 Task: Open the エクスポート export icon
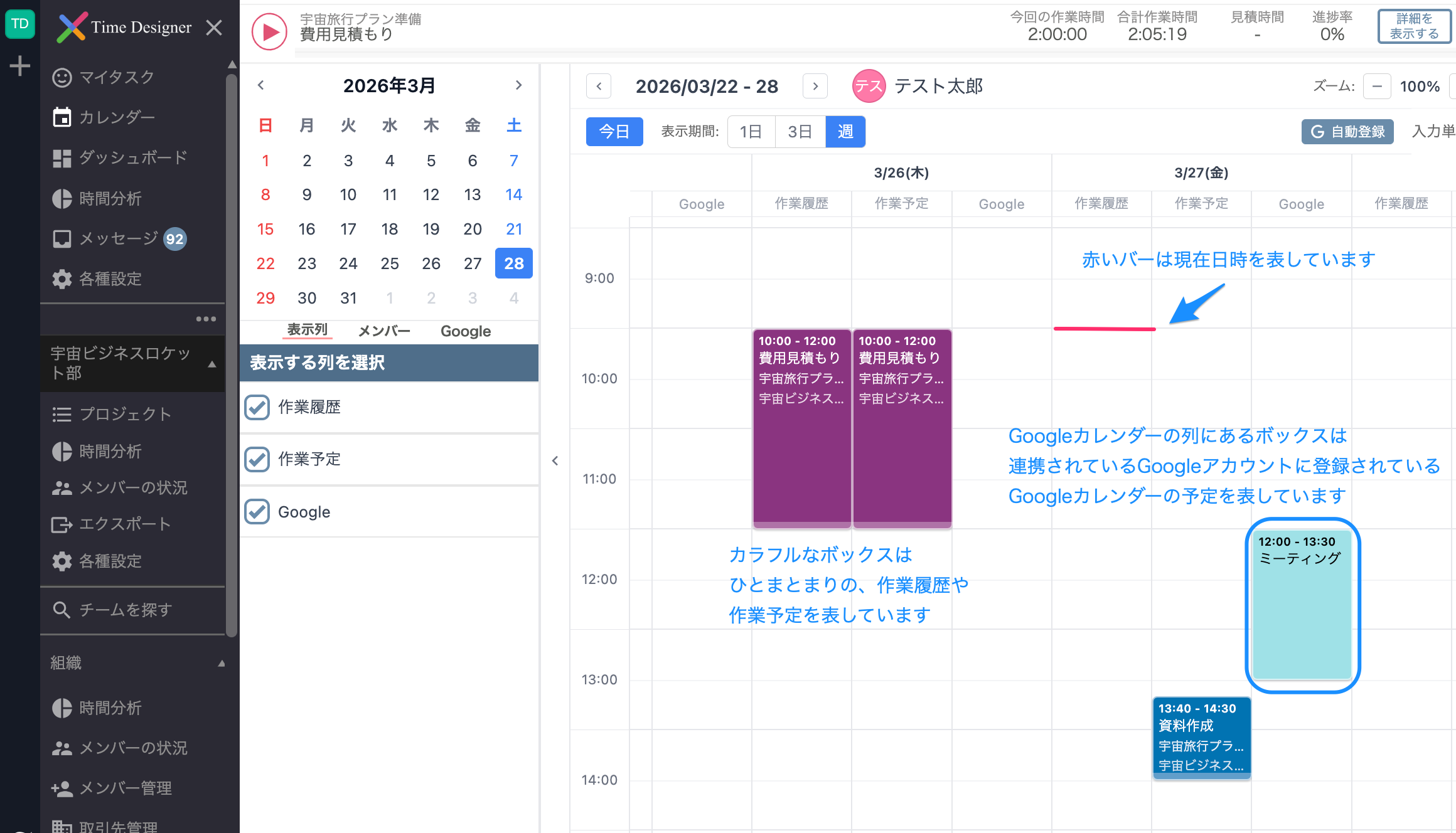click(x=62, y=524)
